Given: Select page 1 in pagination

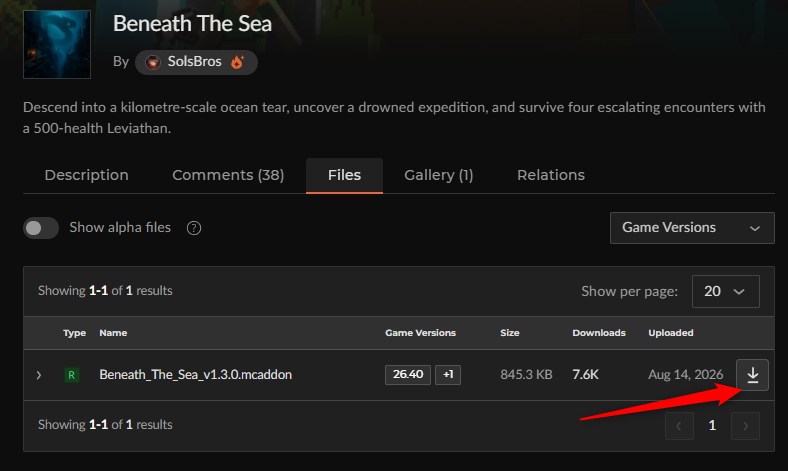Looking at the screenshot, I should coord(712,426).
